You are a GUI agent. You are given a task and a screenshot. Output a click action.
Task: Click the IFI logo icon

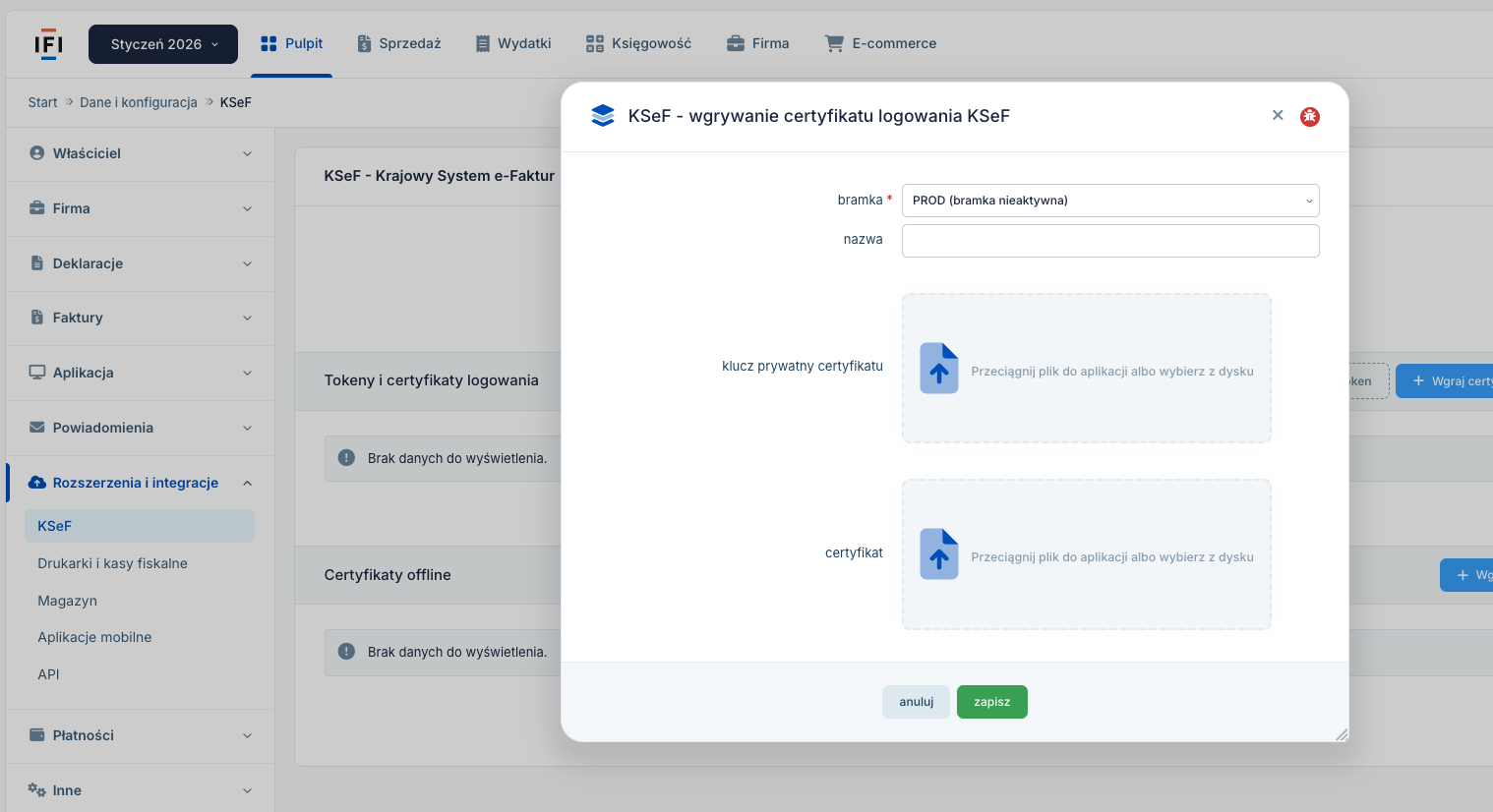pos(48,44)
